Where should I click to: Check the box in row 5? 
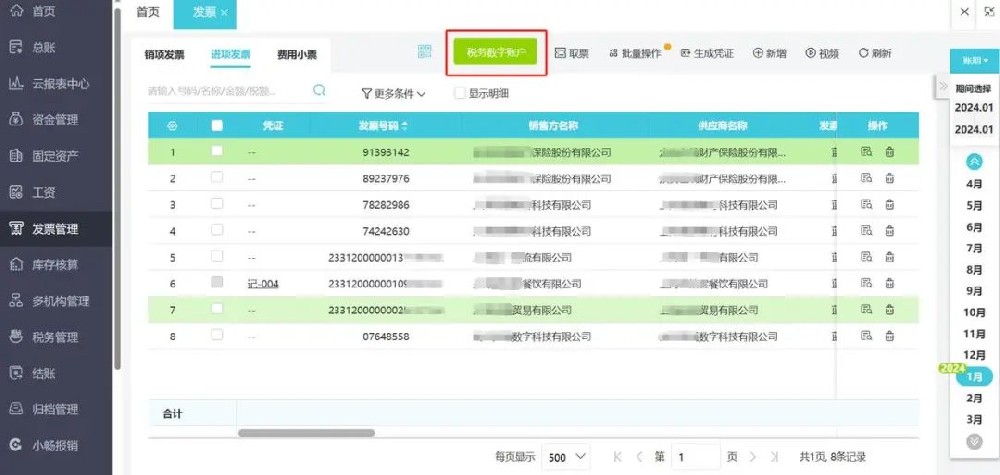[x=217, y=256]
